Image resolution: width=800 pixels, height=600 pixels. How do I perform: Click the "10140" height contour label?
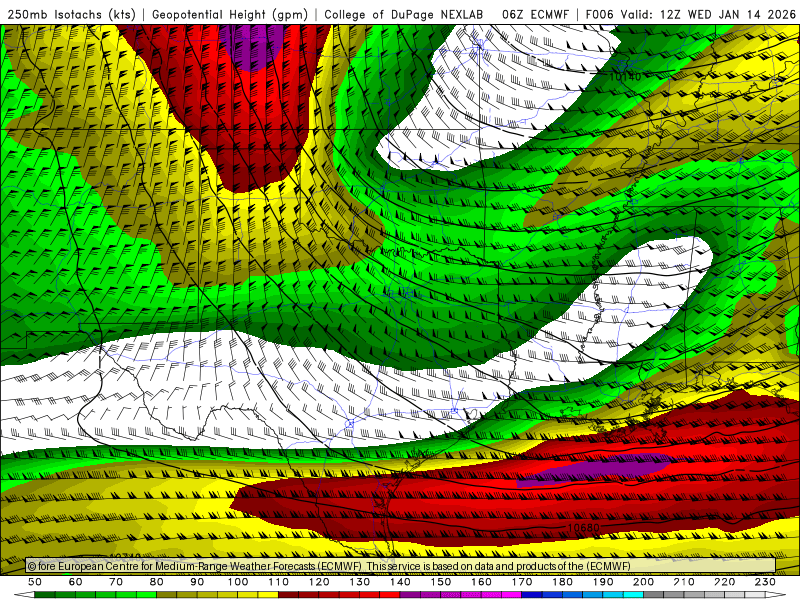tap(626, 77)
